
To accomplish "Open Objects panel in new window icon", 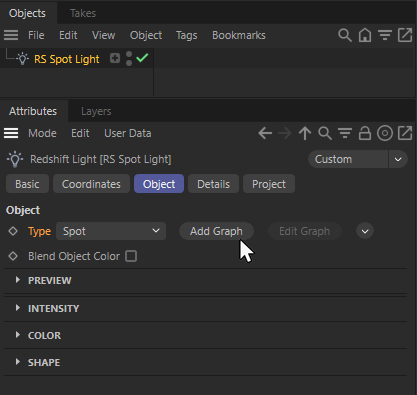I will coord(405,35).
